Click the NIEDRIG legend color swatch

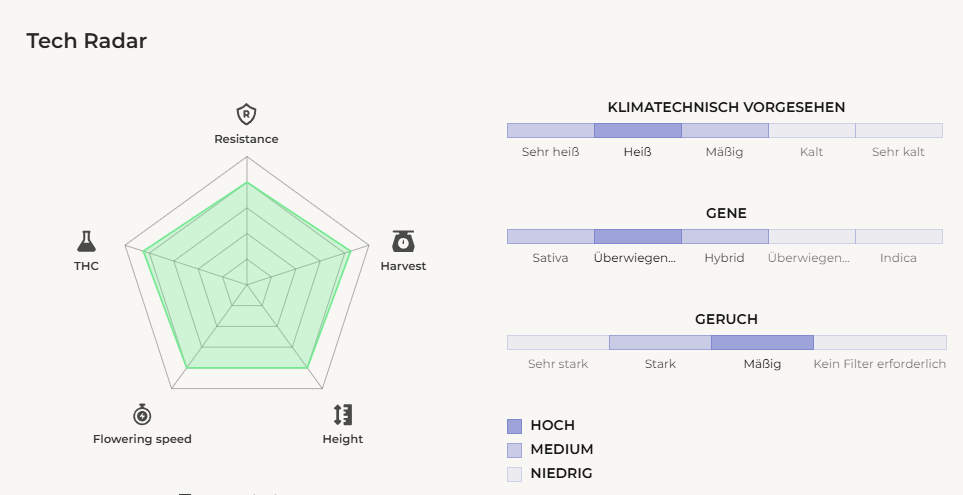[x=515, y=474]
